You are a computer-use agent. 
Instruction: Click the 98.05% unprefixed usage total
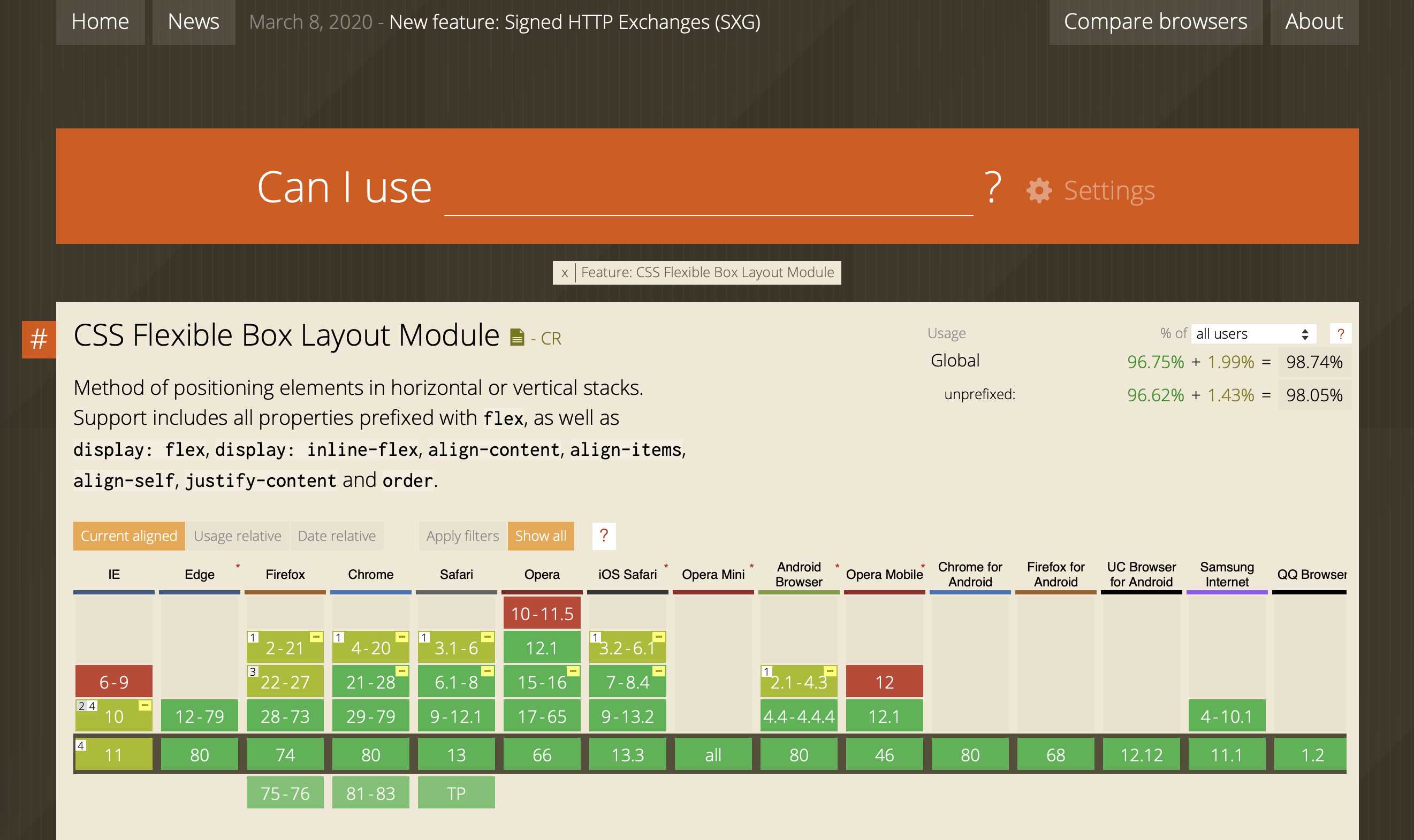click(x=1314, y=395)
